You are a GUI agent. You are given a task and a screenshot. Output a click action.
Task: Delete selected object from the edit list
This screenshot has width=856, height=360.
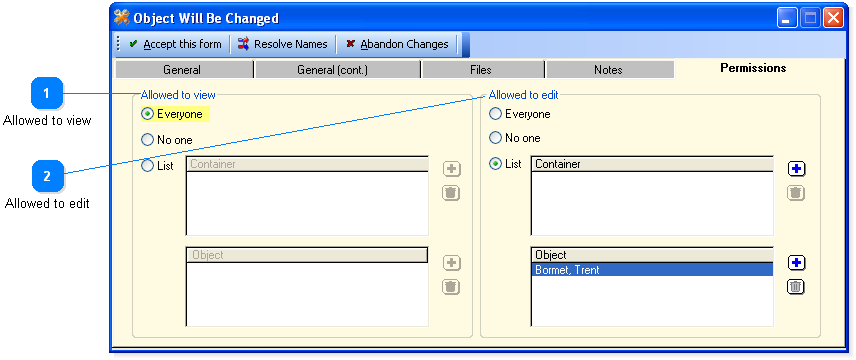pyautogui.click(x=796, y=286)
